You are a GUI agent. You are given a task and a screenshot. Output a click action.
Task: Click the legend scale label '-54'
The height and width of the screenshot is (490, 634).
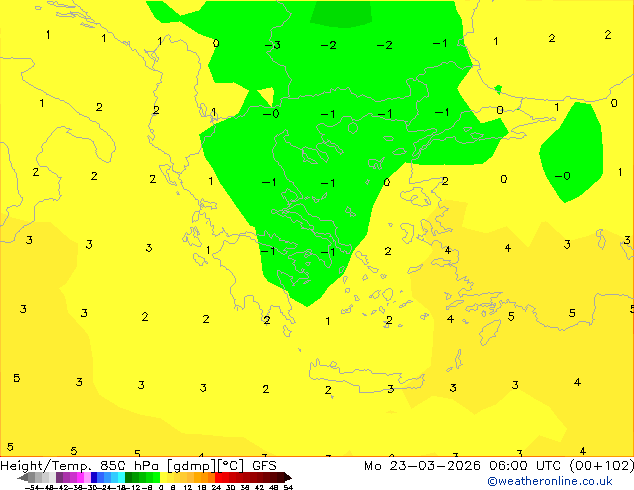(33, 487)
